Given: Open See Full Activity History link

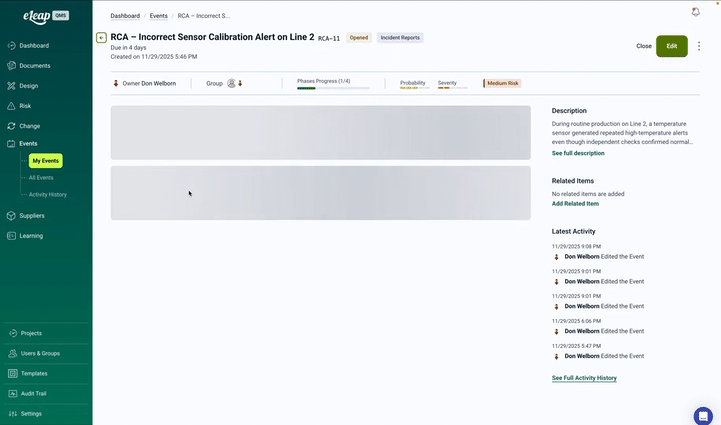Looking at the screenshot, I should [x=584, y=378].
